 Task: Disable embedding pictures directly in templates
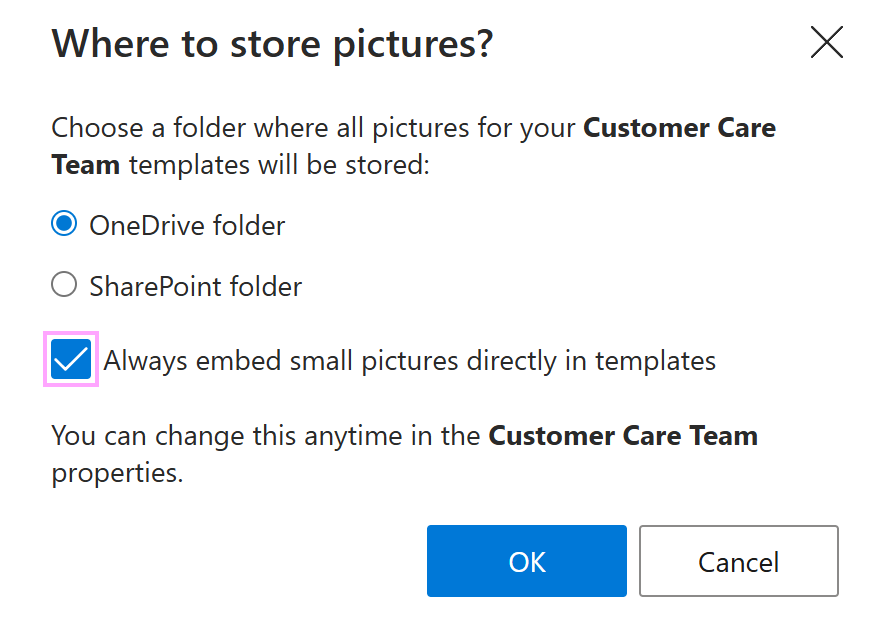(70, 359)
